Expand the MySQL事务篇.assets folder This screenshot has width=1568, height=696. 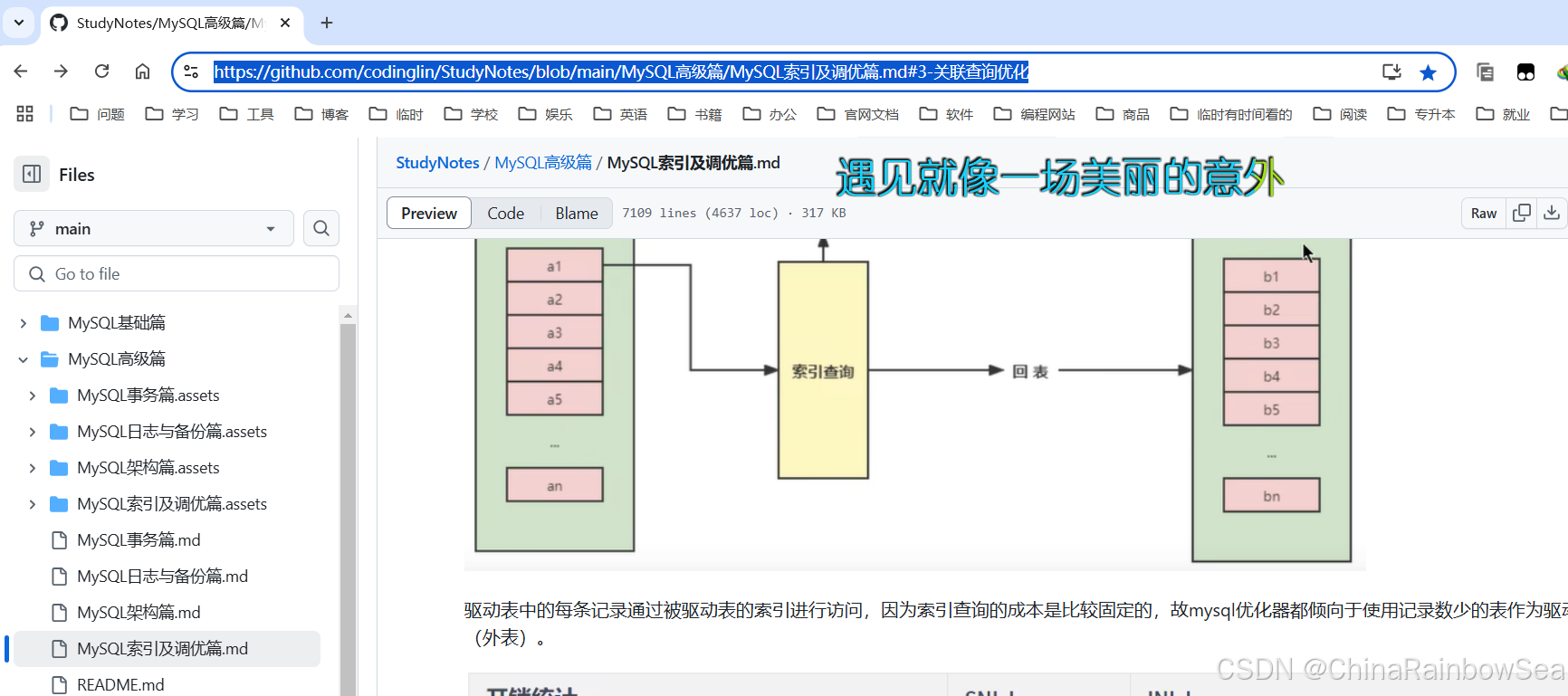pyautogui.click(x=33, y=396)
